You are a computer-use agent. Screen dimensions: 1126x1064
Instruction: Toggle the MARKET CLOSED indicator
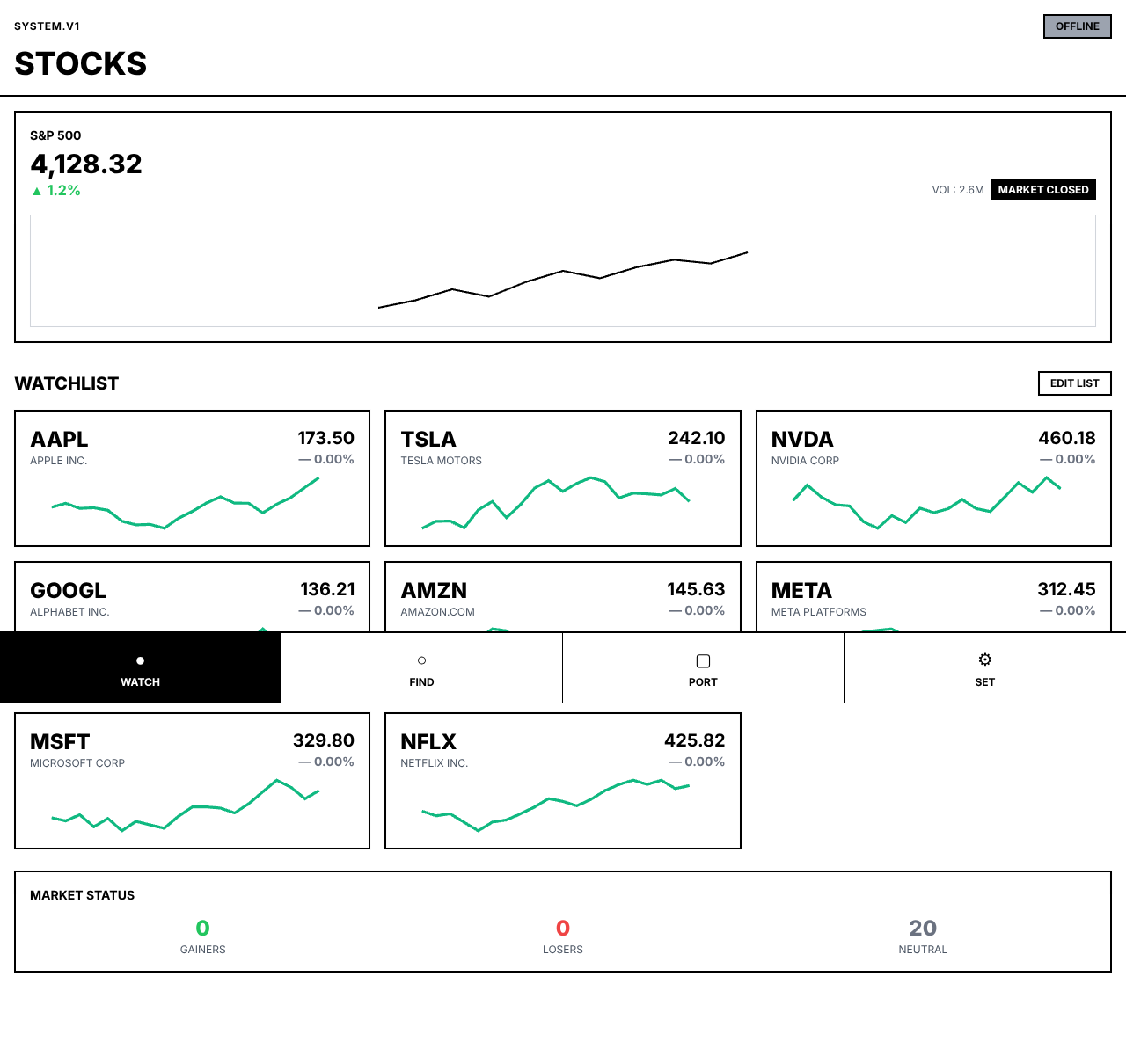(x=1043, y=190)
